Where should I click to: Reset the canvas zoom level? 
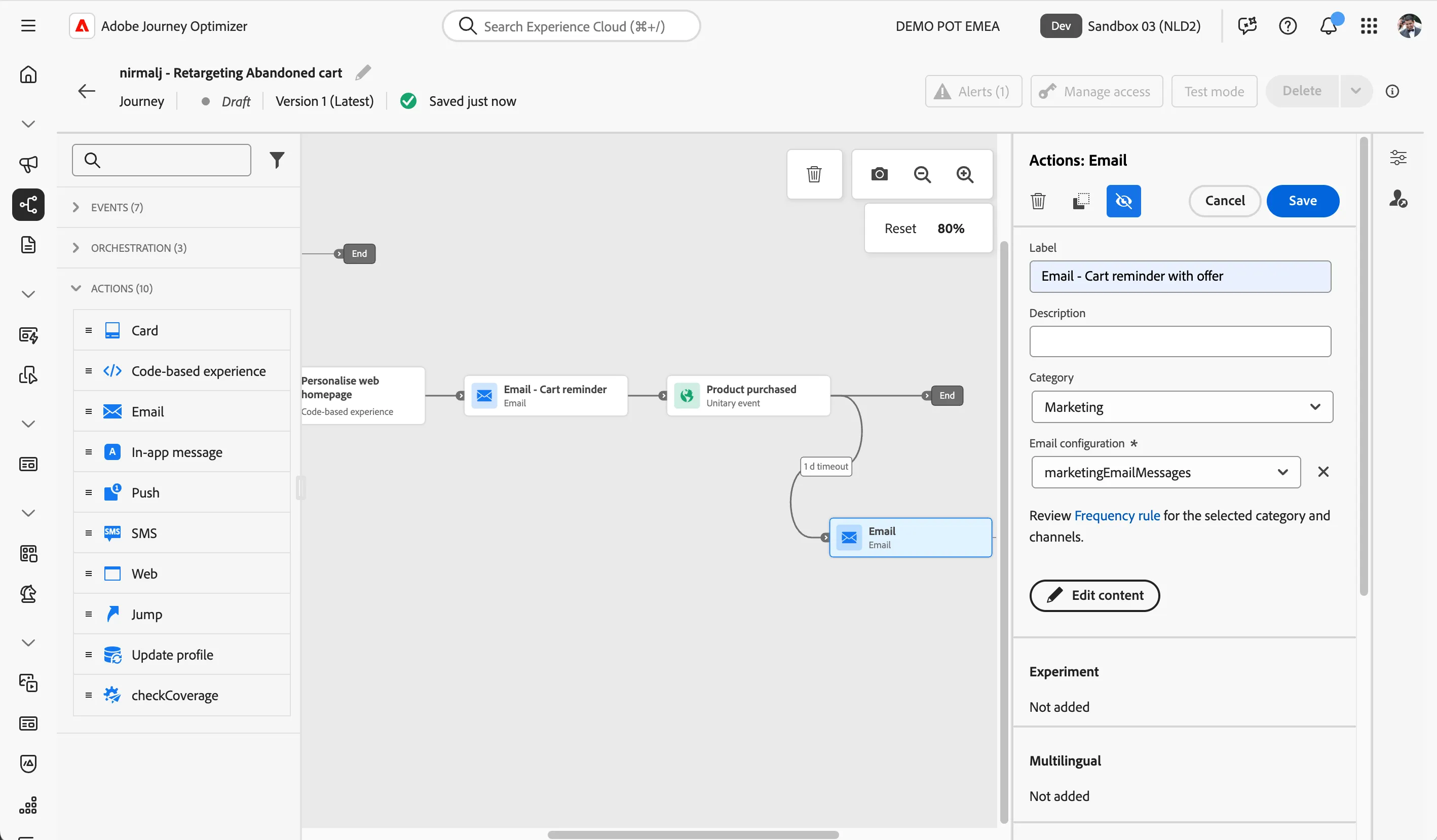point(900,228)
